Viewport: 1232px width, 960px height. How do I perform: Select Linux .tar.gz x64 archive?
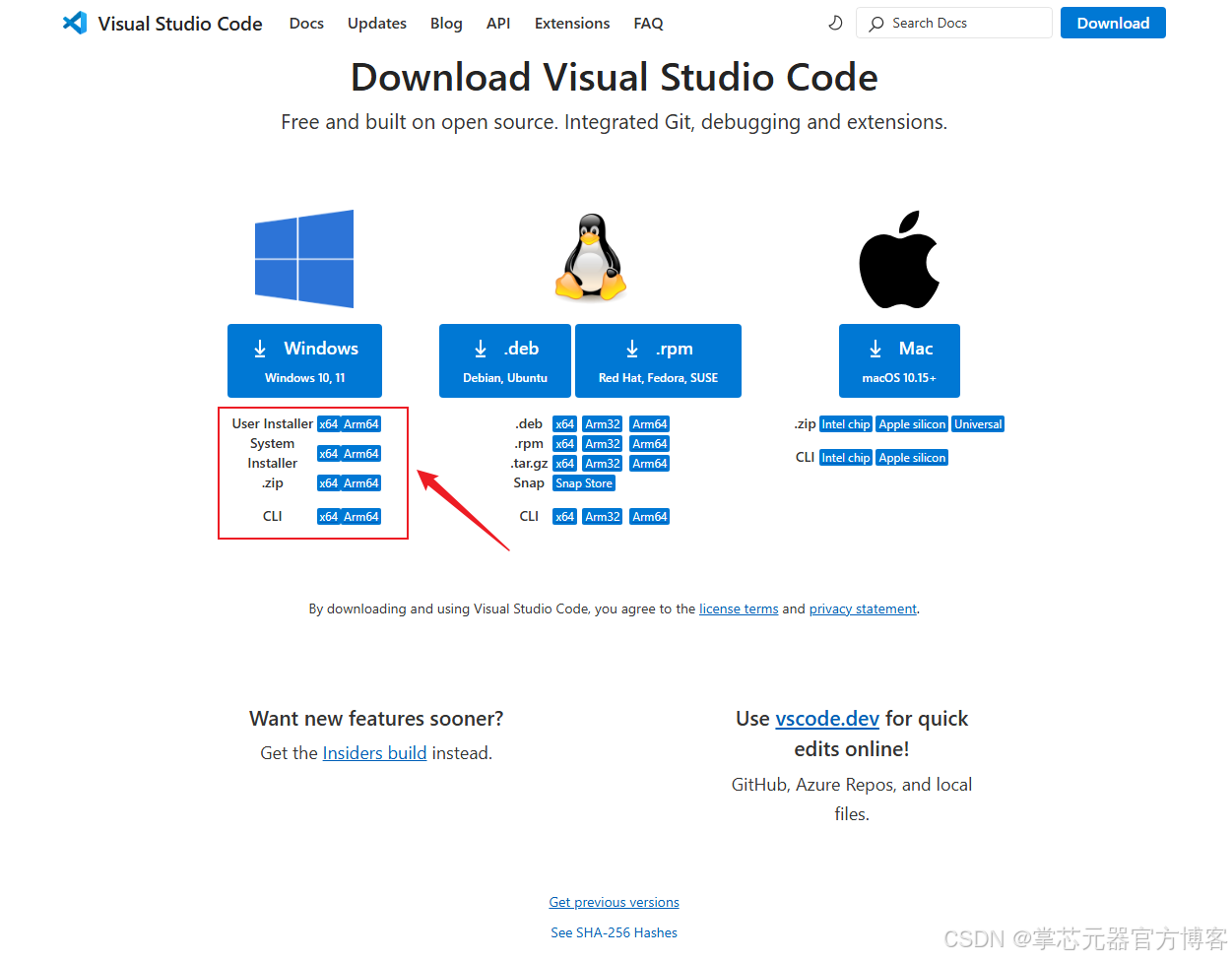[564, 464]
